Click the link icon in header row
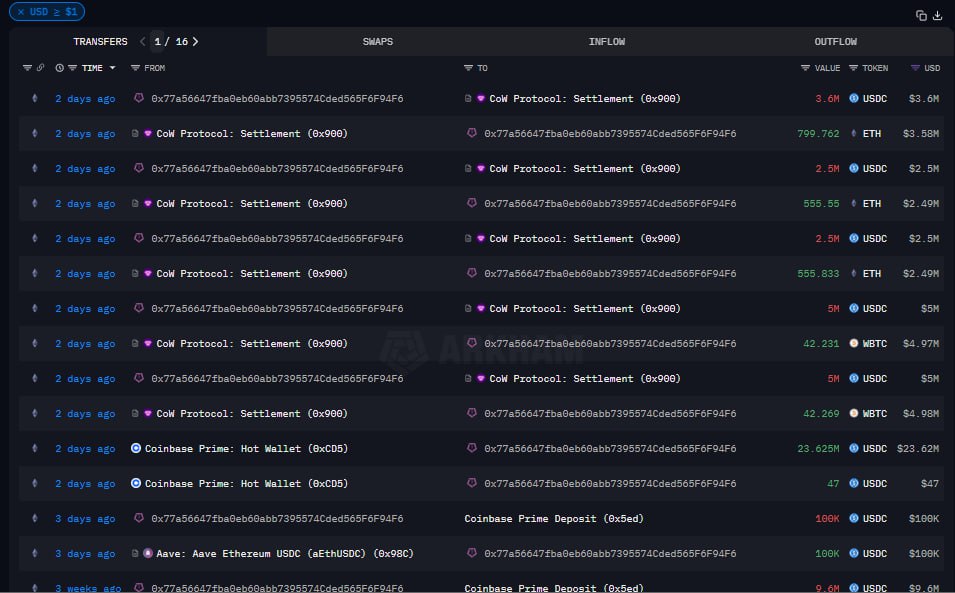Screen dimensions: 955x593 pyautogui.click(x=40, y=68)
